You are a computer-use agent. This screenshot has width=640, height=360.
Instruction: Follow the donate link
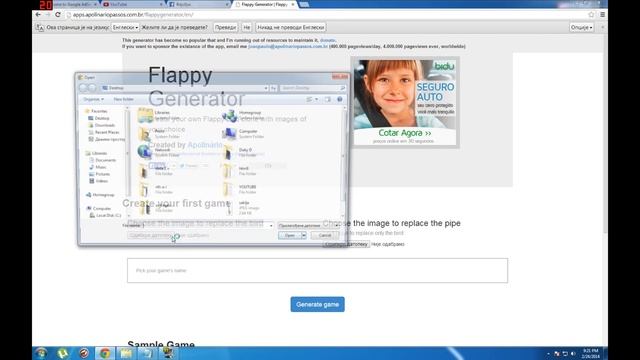[327, 40]
